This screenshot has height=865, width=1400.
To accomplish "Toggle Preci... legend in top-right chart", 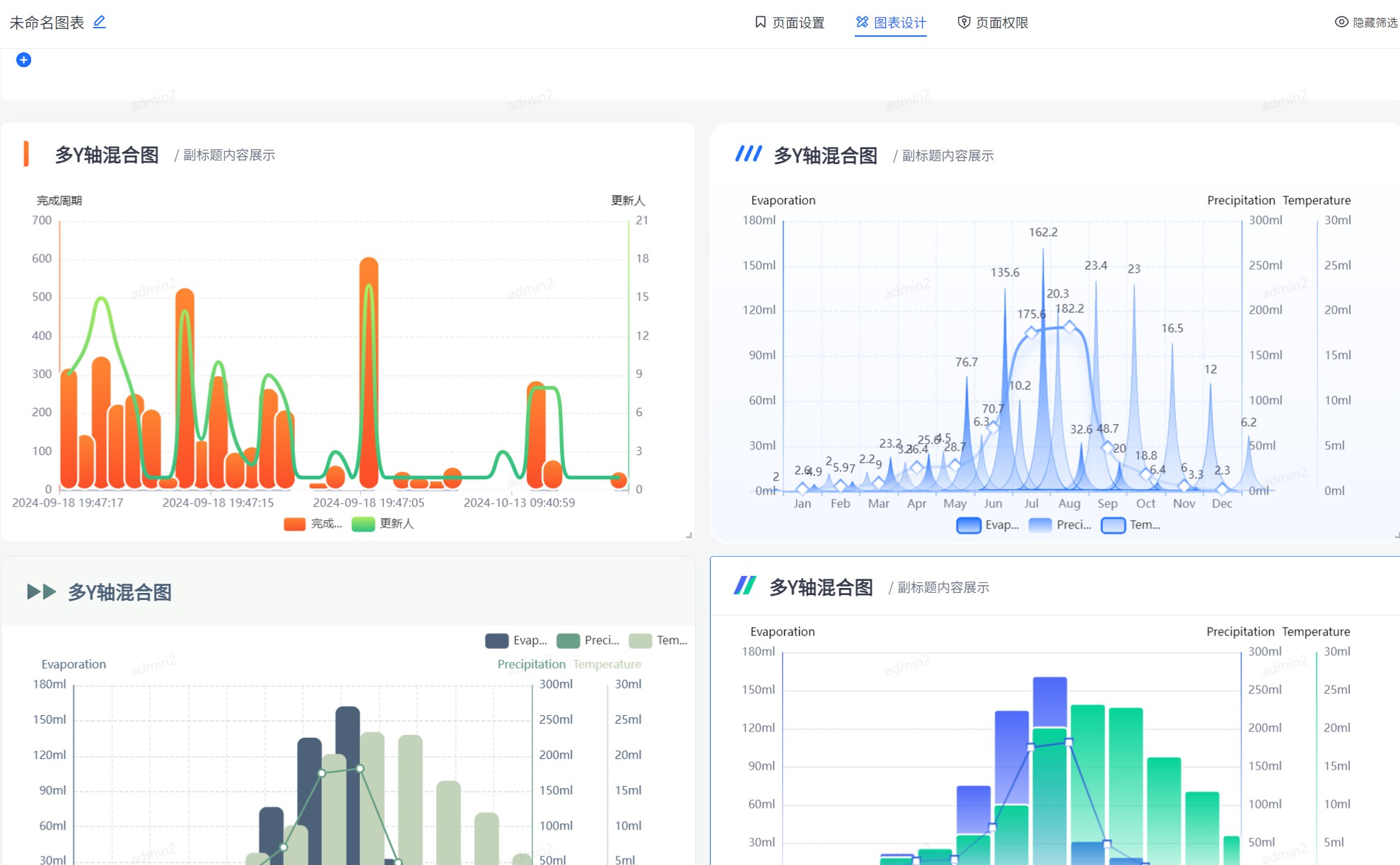I will [x=1060, y=525].
